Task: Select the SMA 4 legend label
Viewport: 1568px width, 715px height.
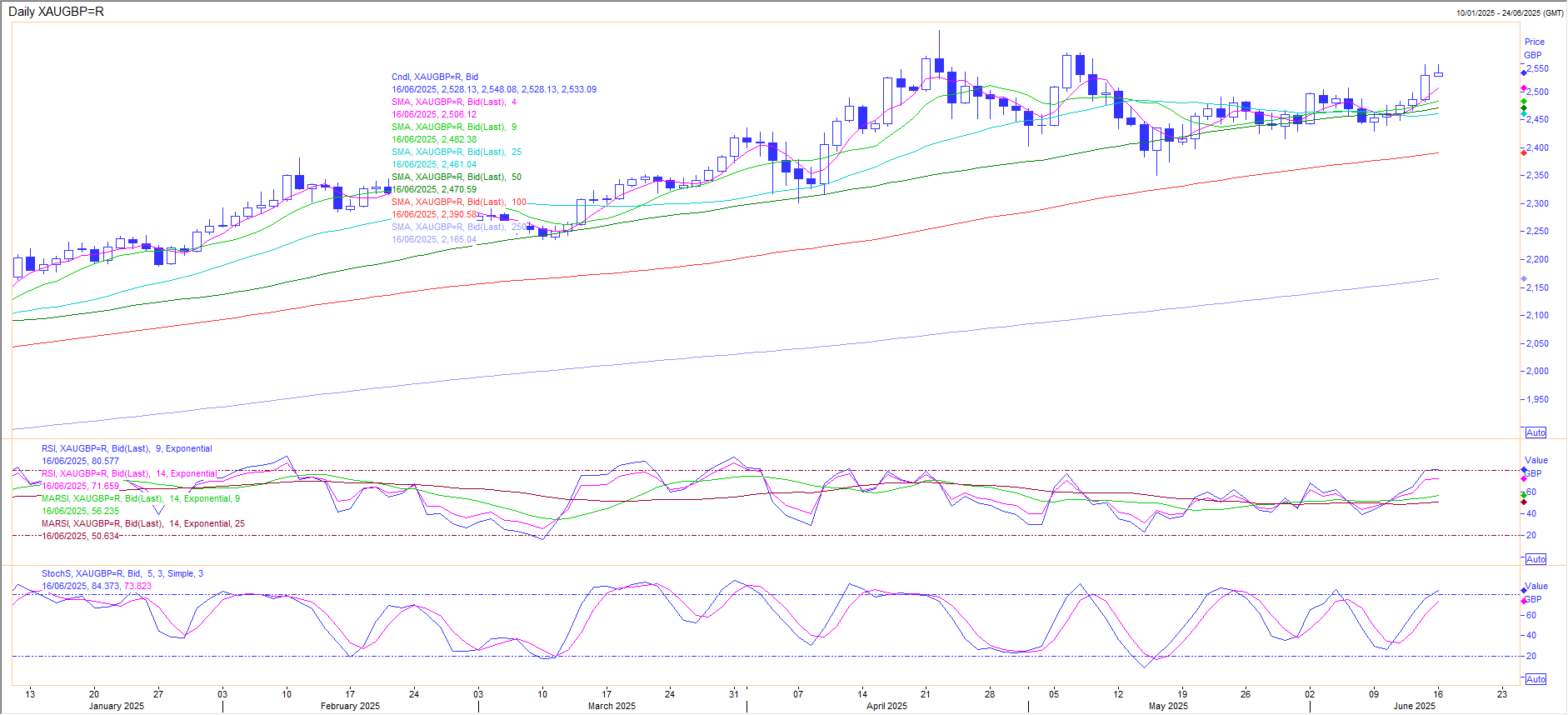Action: [x=454, y=102]
